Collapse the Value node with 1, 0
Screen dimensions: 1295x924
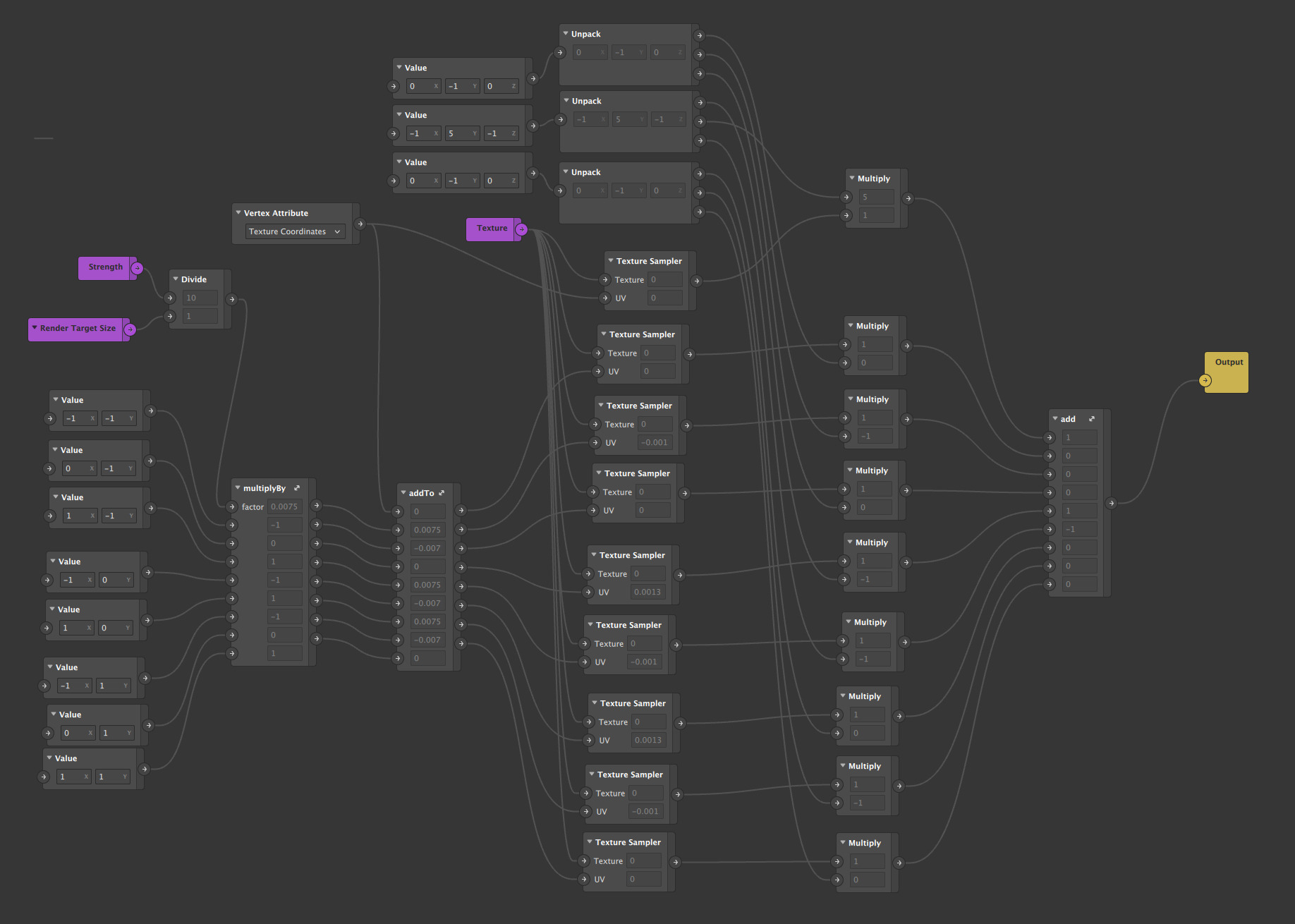[52, 609]
